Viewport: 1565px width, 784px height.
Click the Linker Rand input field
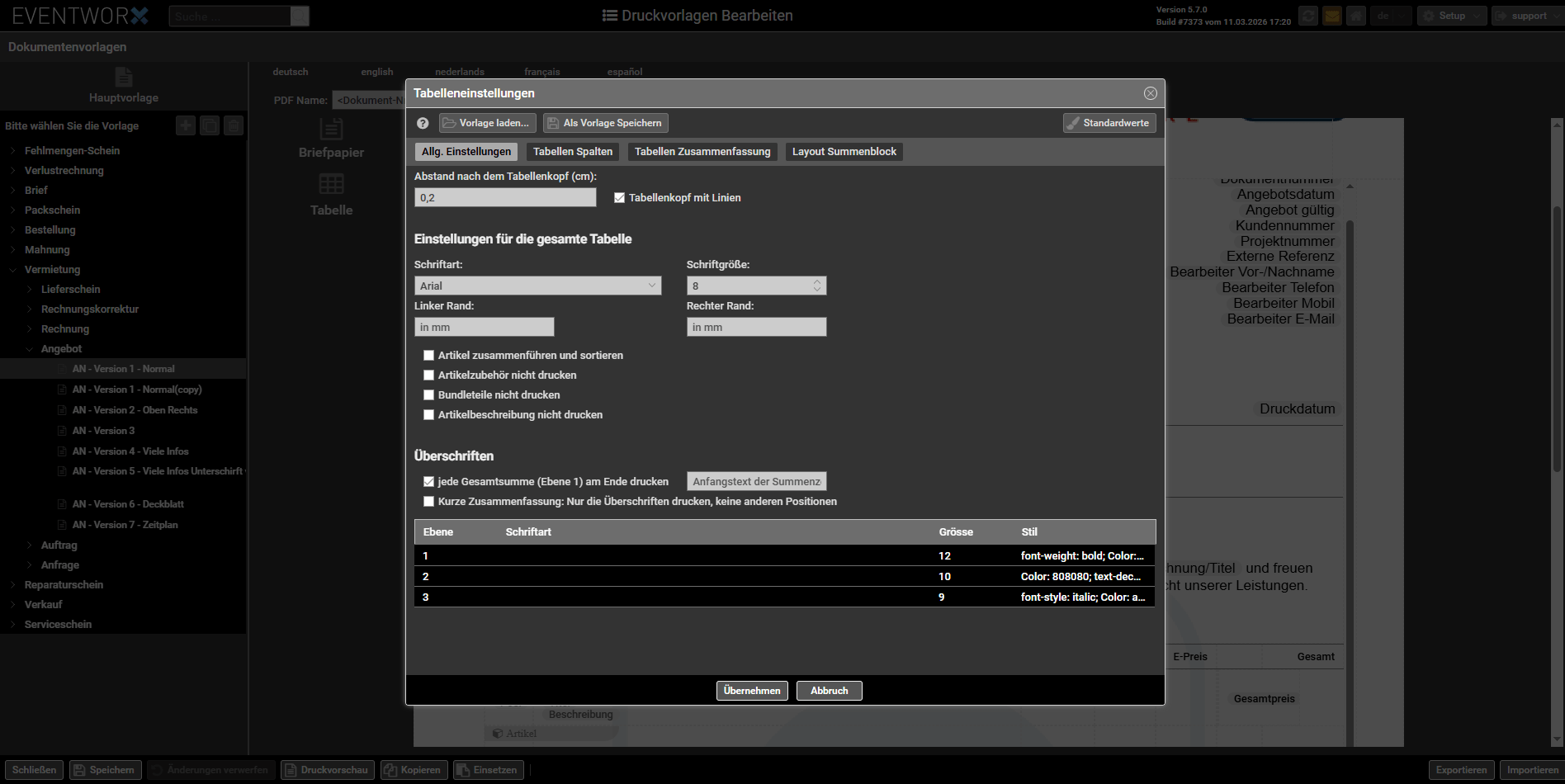coord(484,328)
